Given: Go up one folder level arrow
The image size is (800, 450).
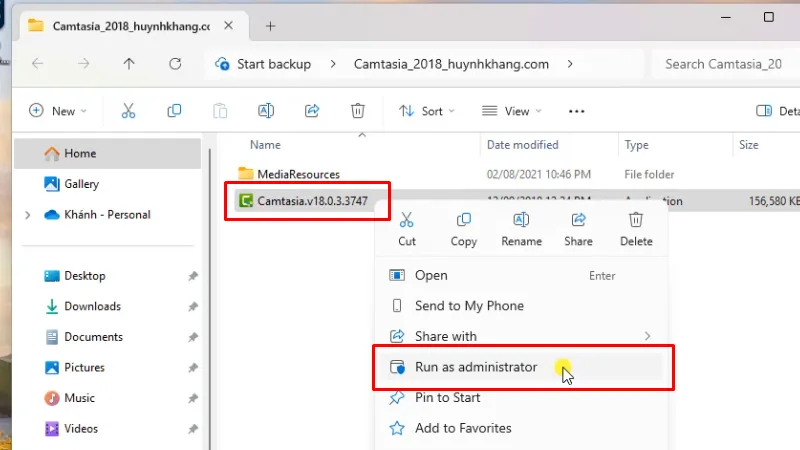Looking at the screenshot, I should (x=129, y=64).
